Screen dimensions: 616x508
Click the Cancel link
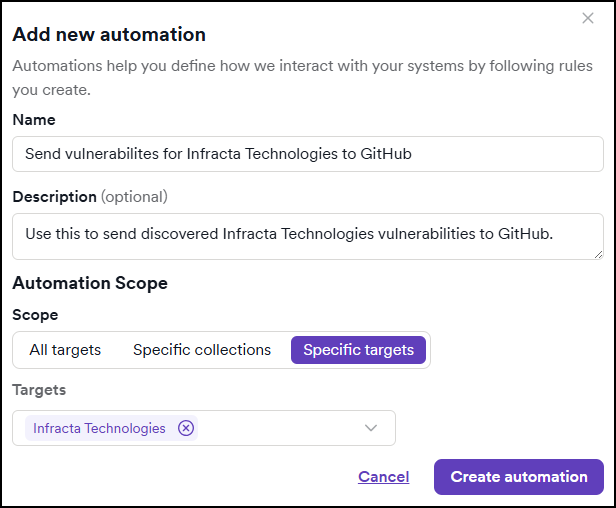383,477
